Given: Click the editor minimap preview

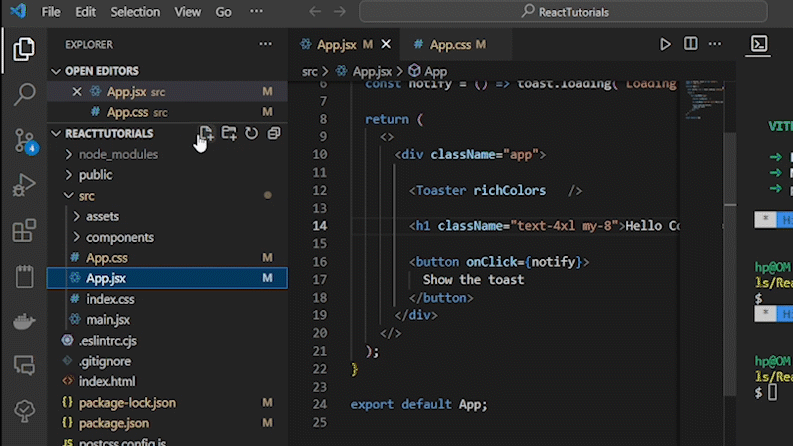Looking at the screenshot, I should click(x=703, y=100).
